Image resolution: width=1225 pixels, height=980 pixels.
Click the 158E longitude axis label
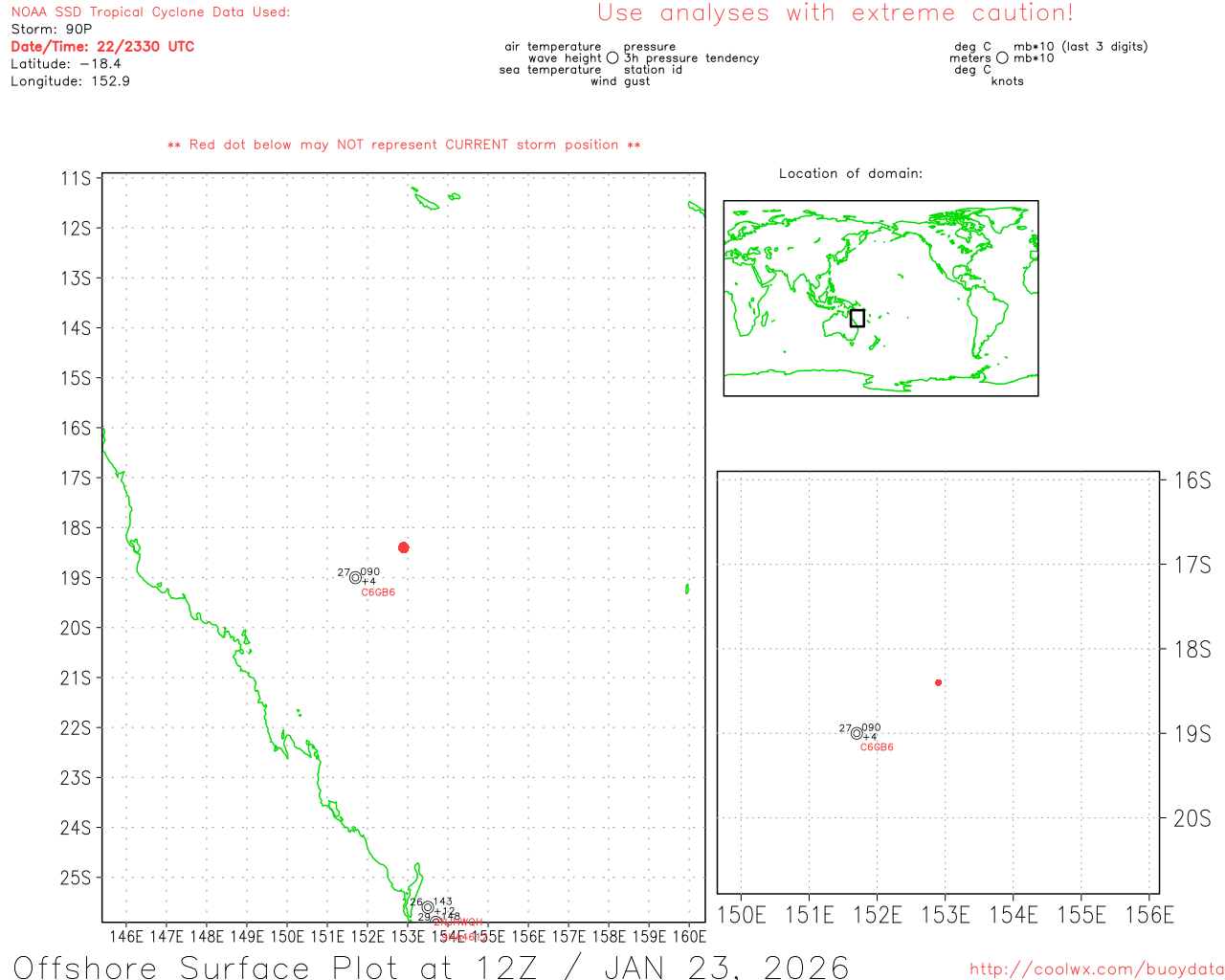click(x=609, y=937)
